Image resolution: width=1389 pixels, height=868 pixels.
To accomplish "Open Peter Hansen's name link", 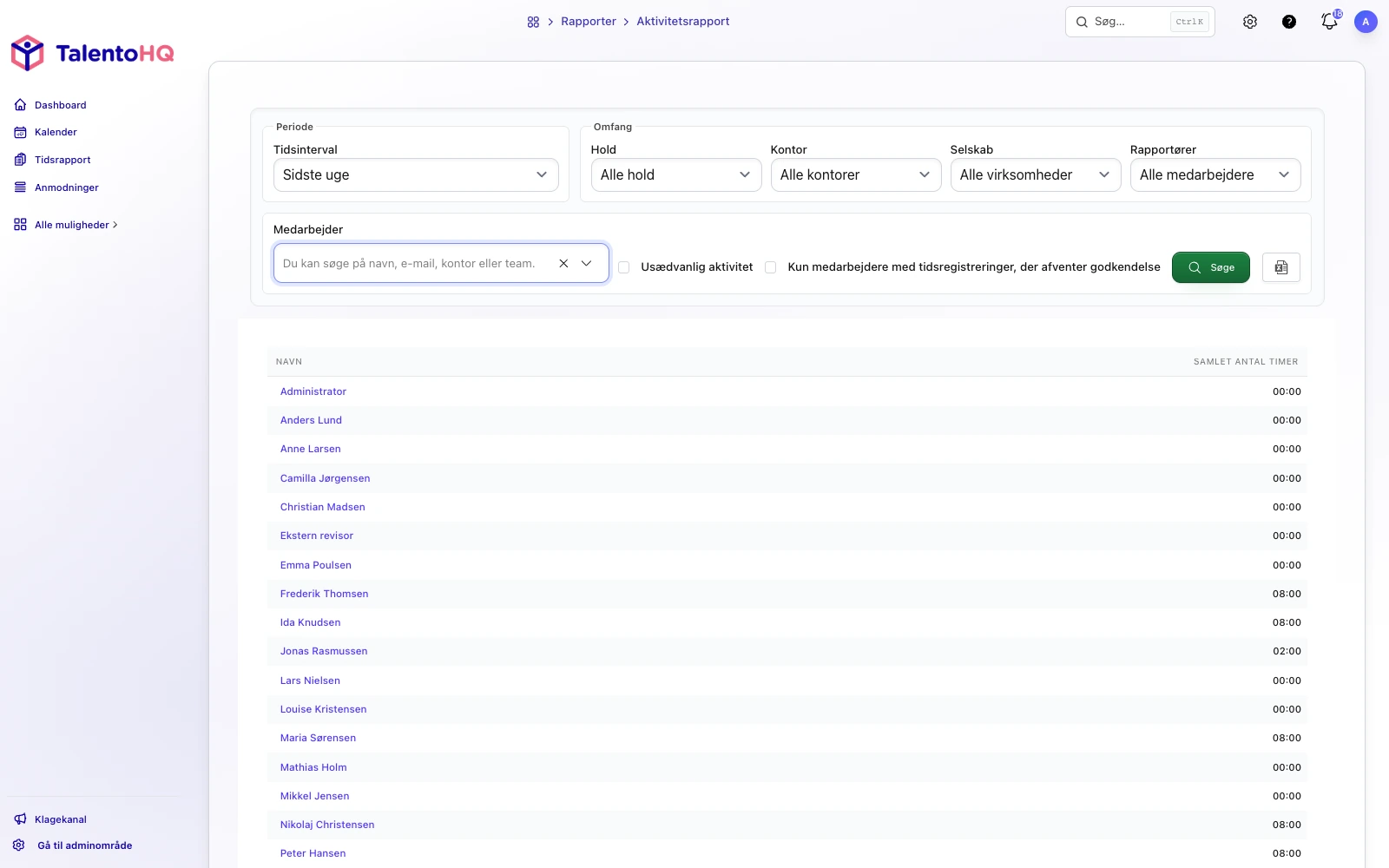I will [313, 853].
